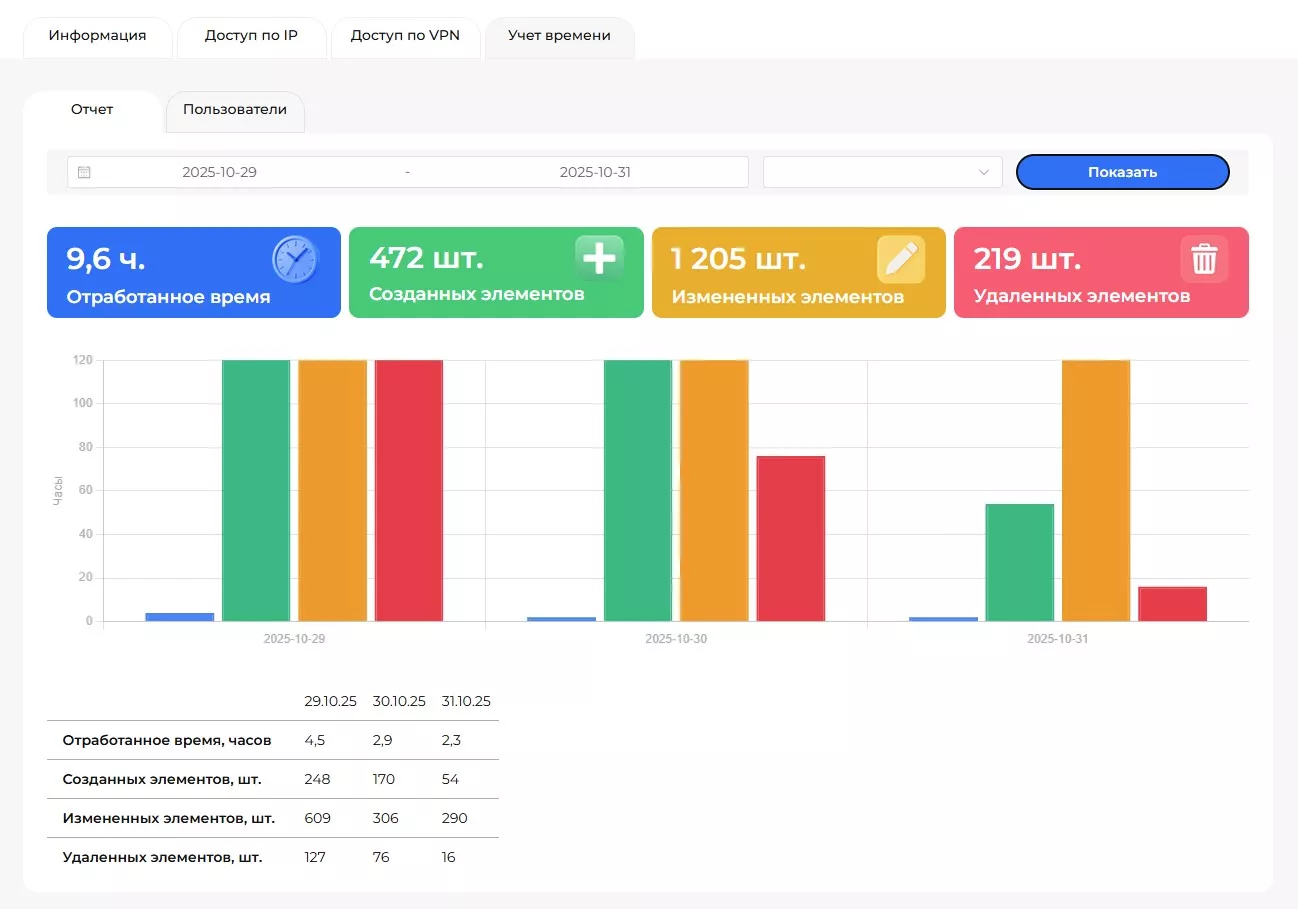
Task: Select the Отчет sub-tab
Action: [x=92, y=110]
